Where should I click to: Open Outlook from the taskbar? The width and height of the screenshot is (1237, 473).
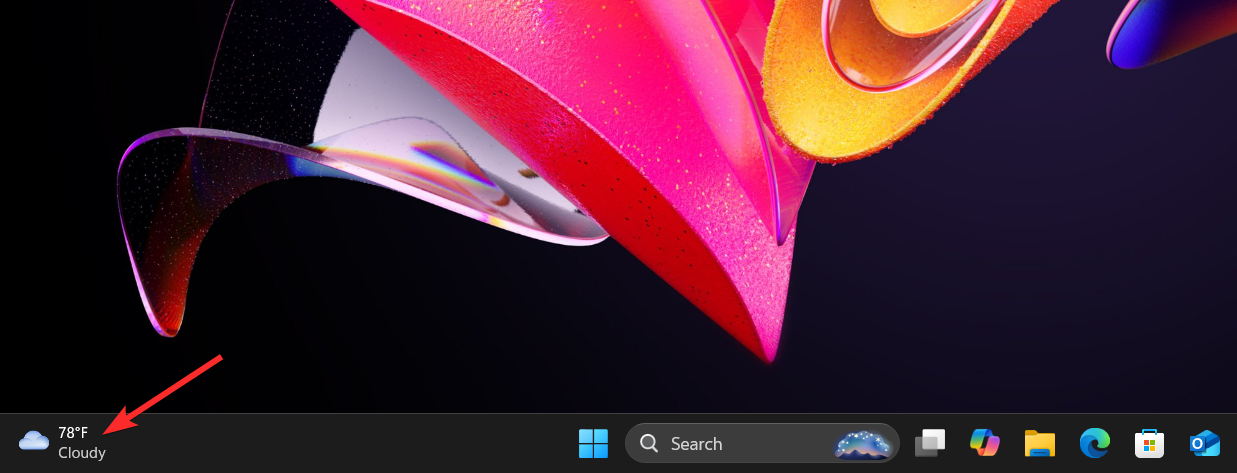click(1204, 443)
